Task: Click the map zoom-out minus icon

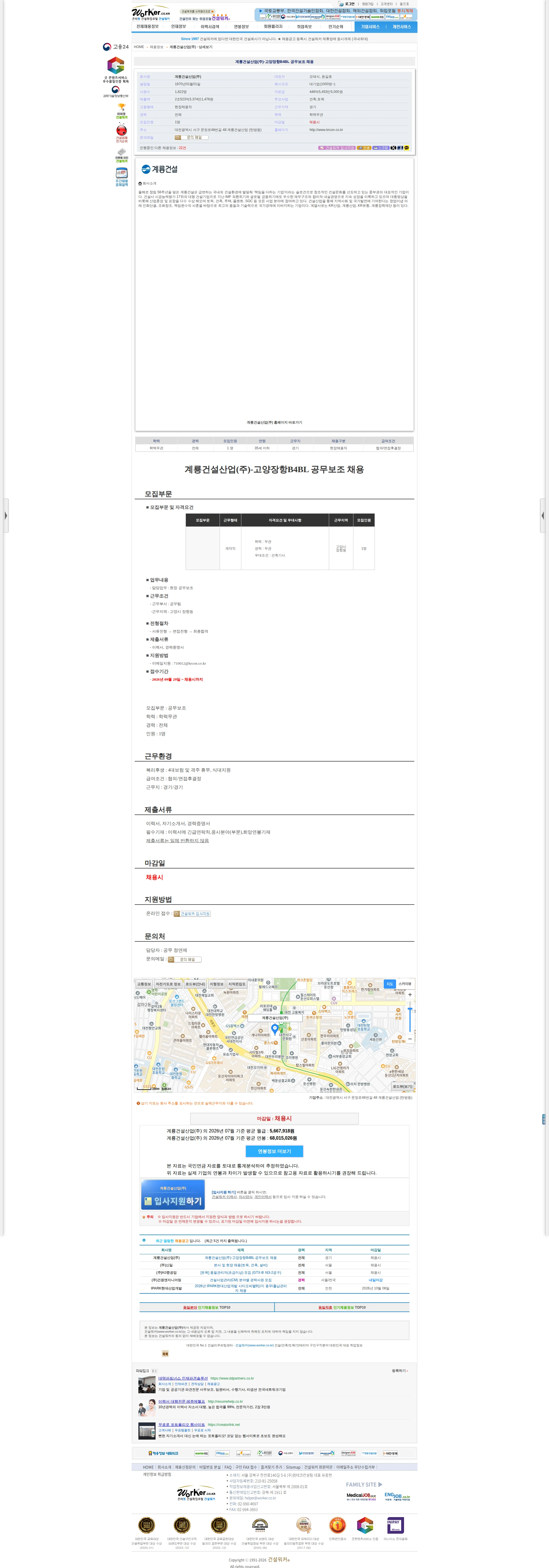Action: tap(410, 1040)
